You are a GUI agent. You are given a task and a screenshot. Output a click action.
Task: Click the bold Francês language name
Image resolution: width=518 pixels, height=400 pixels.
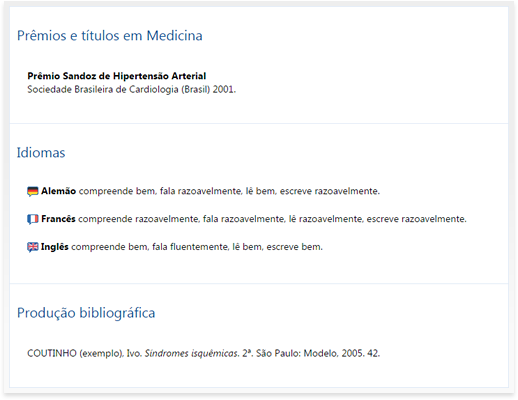[58, 219]
